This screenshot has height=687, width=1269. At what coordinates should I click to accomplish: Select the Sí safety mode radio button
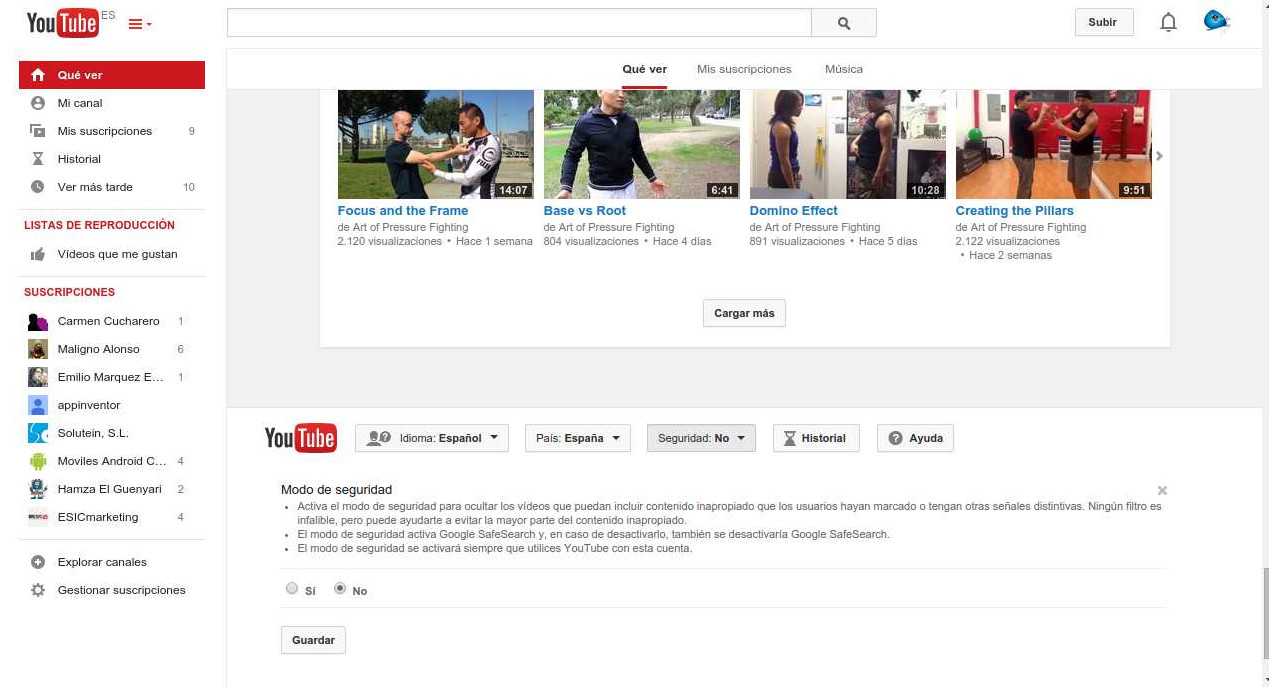coord(292,589)
